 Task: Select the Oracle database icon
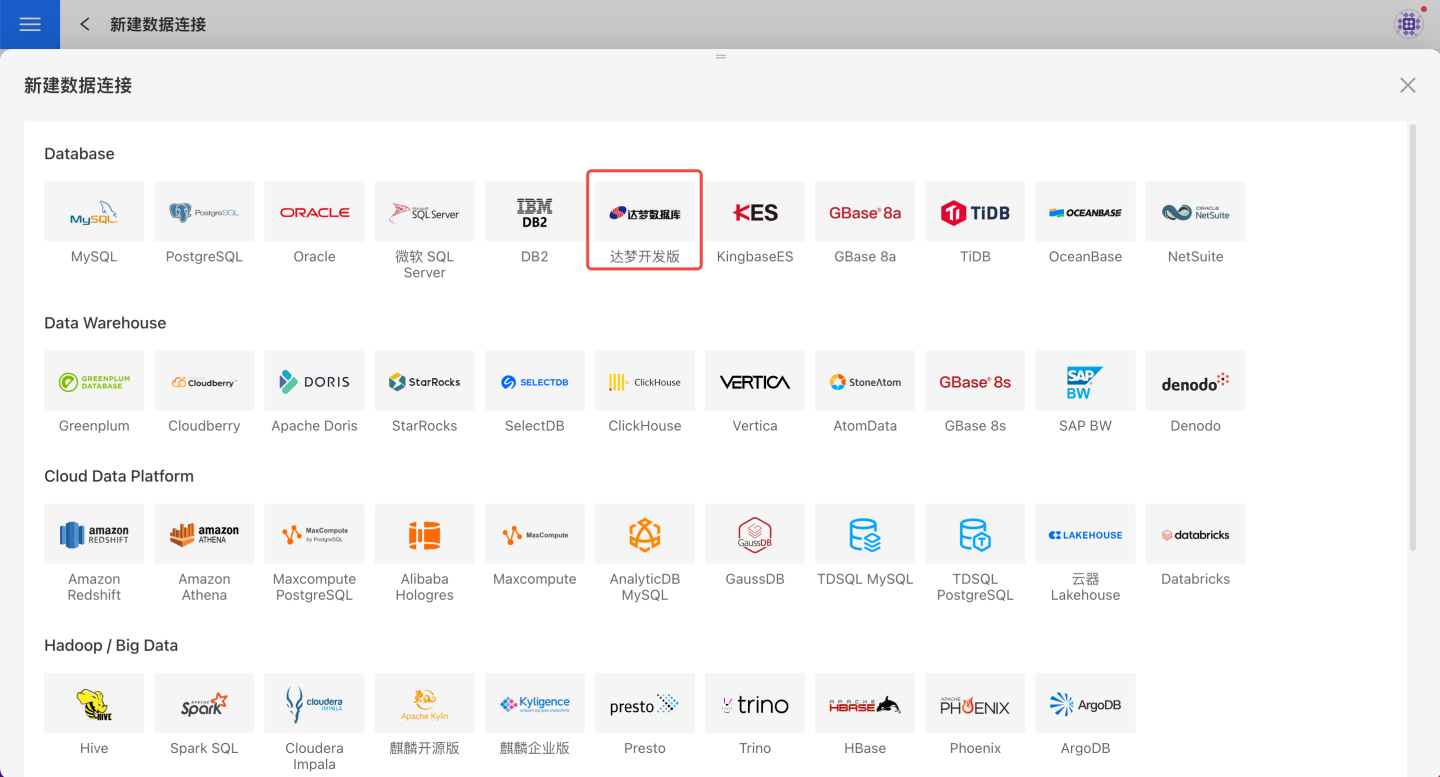(x=314, y=212)
